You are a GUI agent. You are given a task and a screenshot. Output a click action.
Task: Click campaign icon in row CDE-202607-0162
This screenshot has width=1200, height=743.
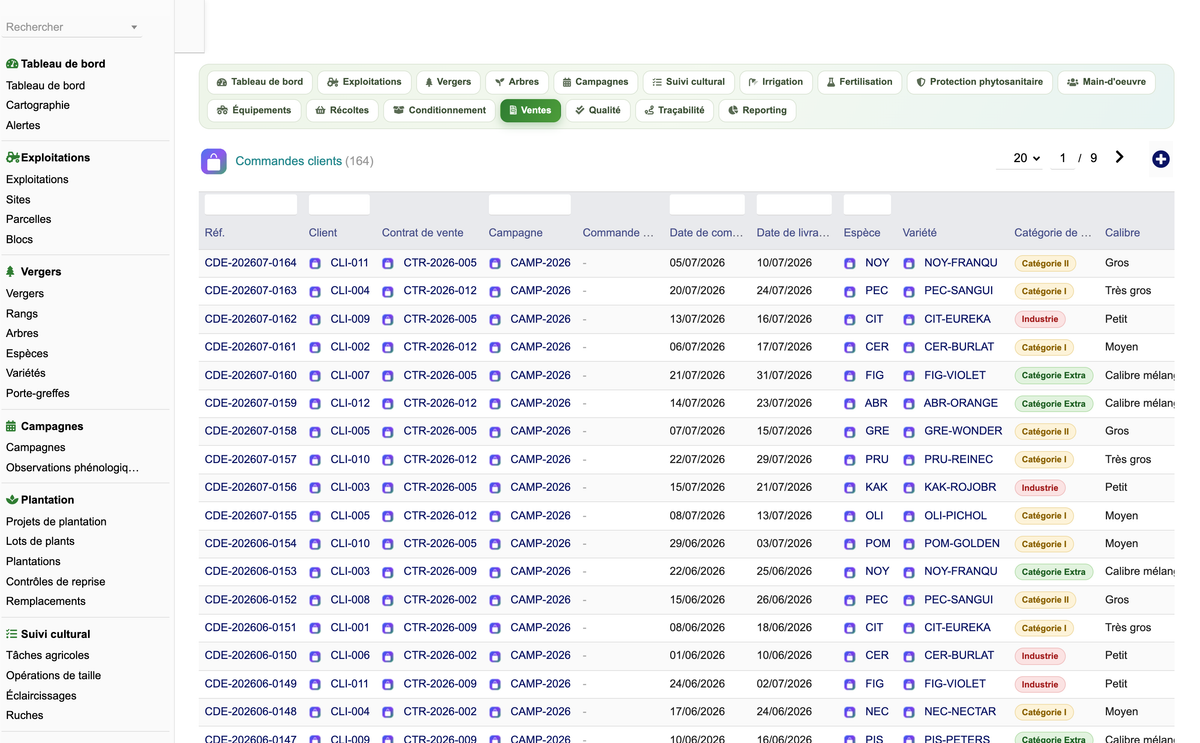click(495, 319)
